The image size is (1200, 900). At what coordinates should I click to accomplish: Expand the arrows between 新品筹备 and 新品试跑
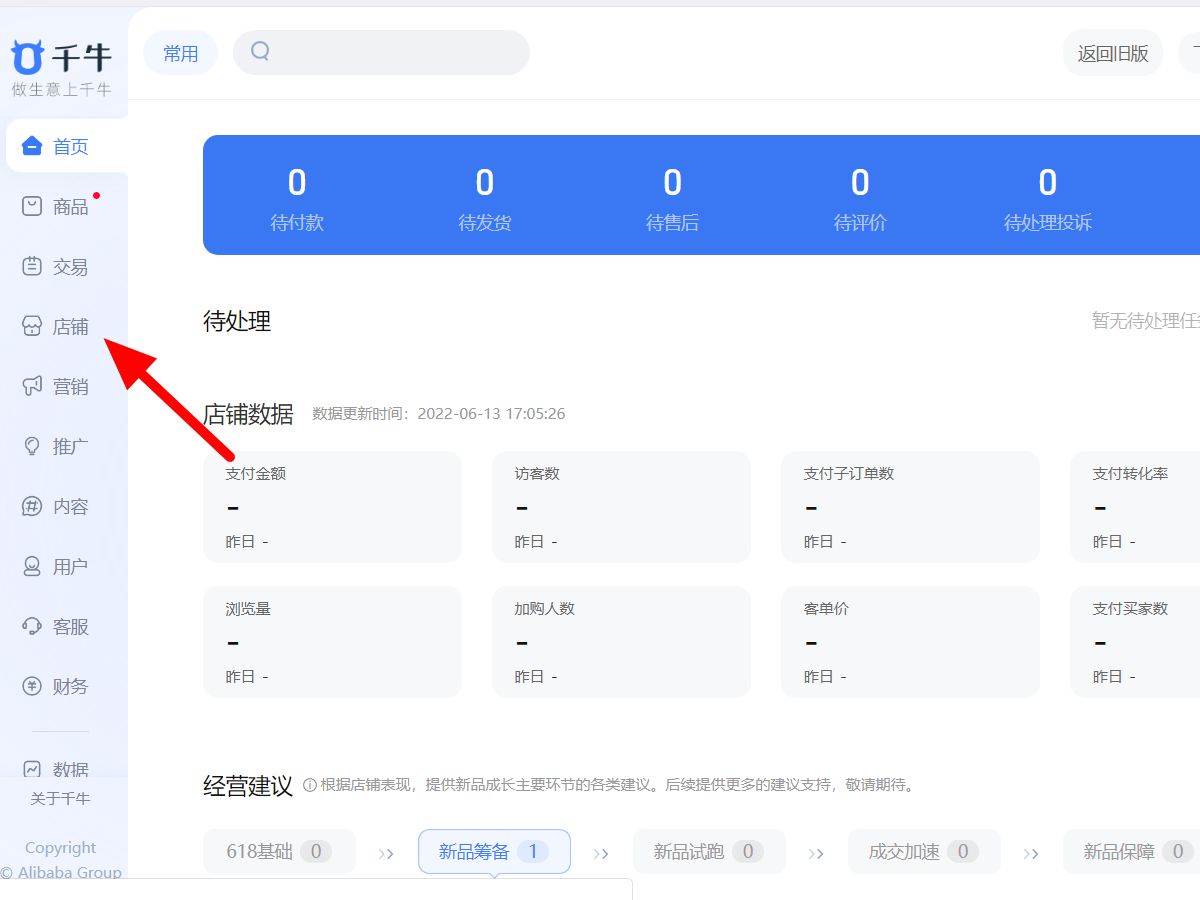tap(601, 851)
